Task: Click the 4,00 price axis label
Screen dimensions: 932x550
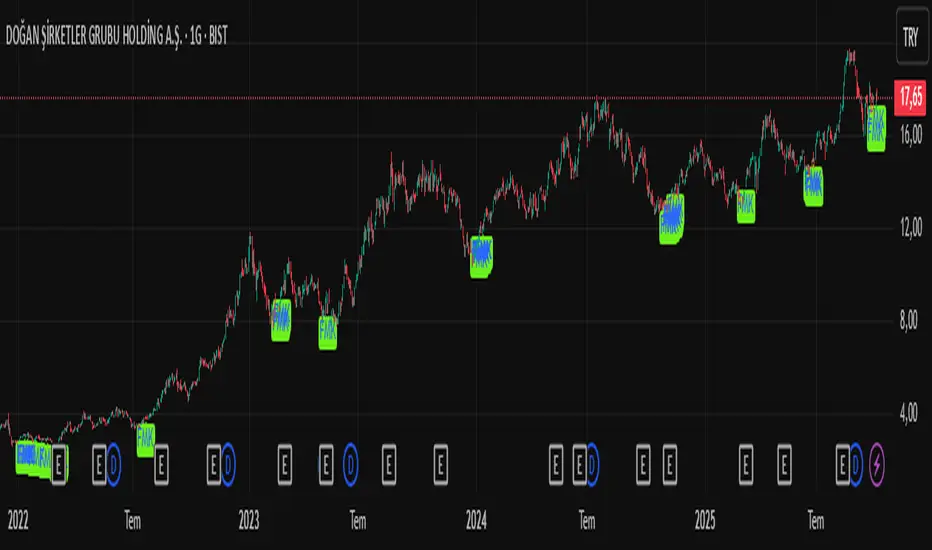Action: (x=909, y=413)
